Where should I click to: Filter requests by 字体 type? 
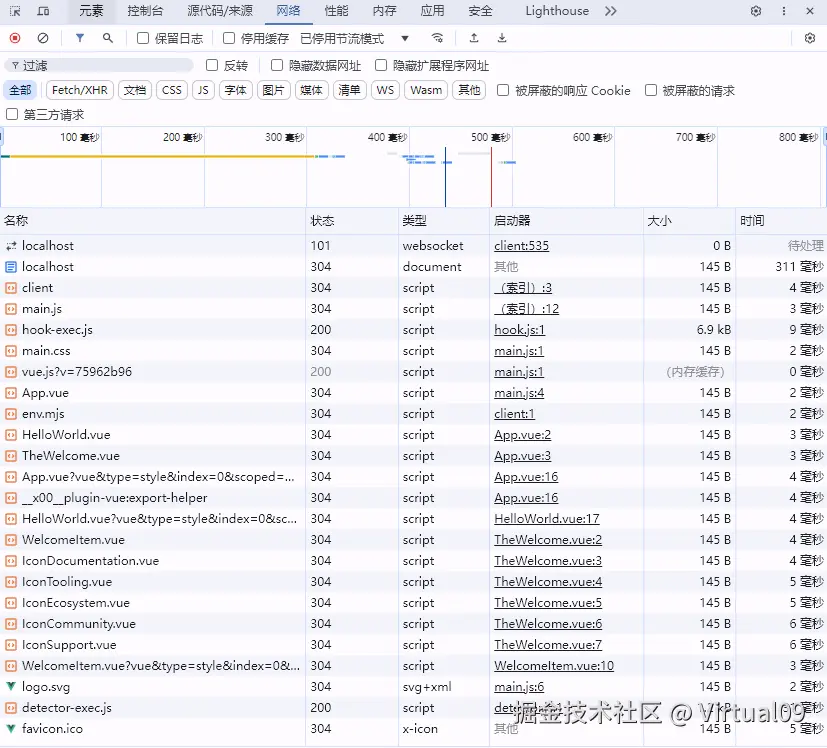236,90
